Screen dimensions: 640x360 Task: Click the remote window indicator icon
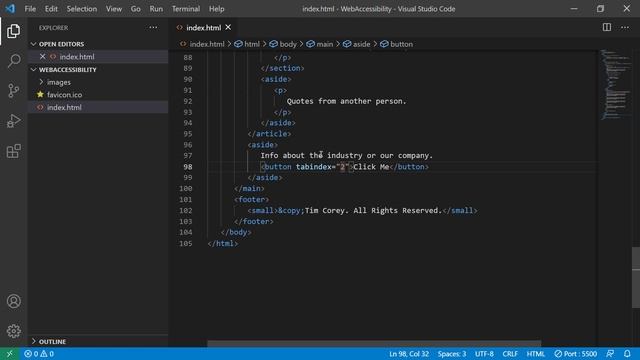click(x=9, y=354)
